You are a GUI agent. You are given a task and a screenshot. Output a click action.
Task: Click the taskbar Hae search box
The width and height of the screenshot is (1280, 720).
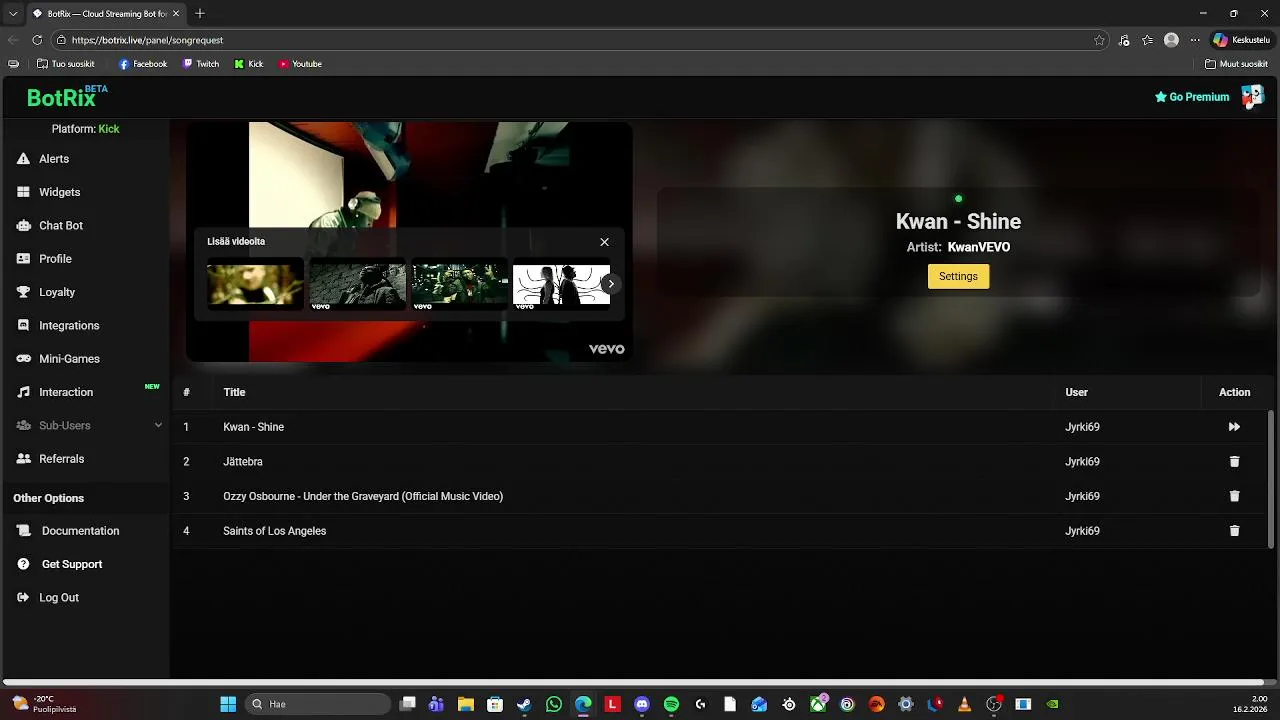point(317,704)
